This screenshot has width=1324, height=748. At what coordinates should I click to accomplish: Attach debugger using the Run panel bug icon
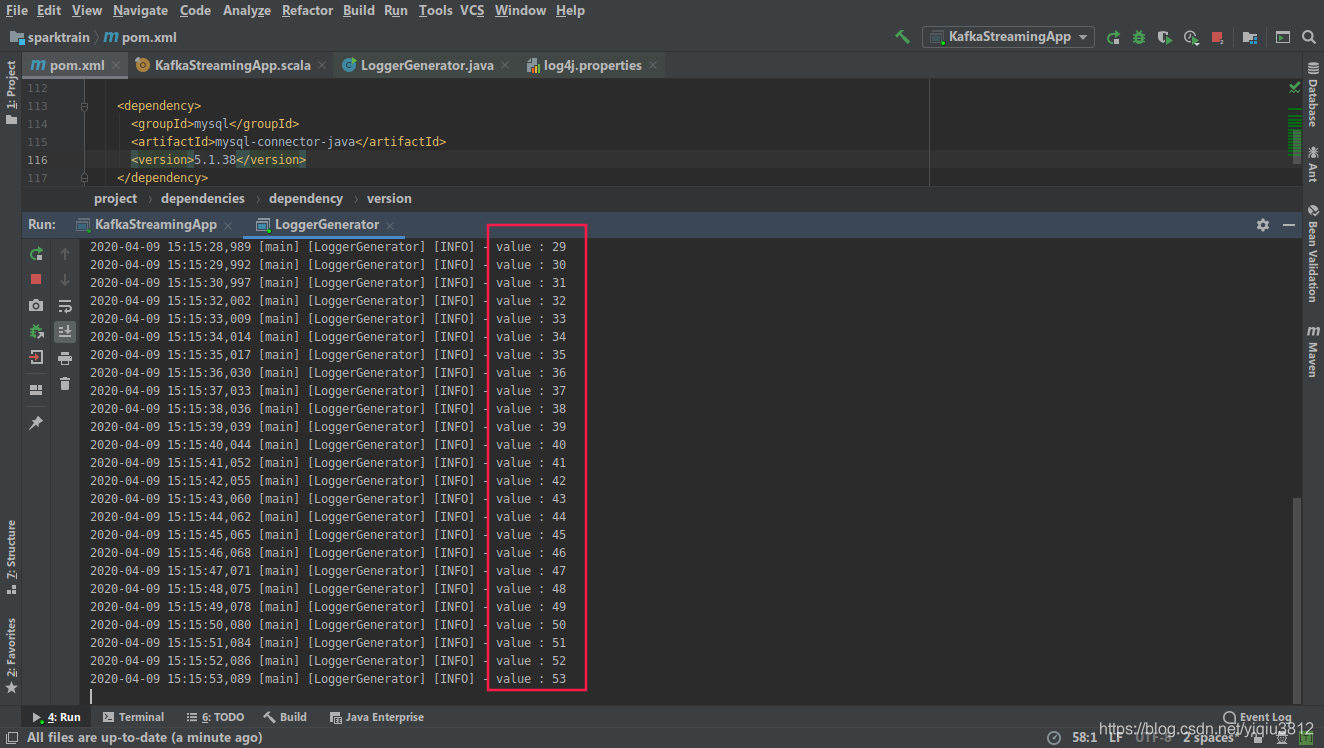[36, 331]
